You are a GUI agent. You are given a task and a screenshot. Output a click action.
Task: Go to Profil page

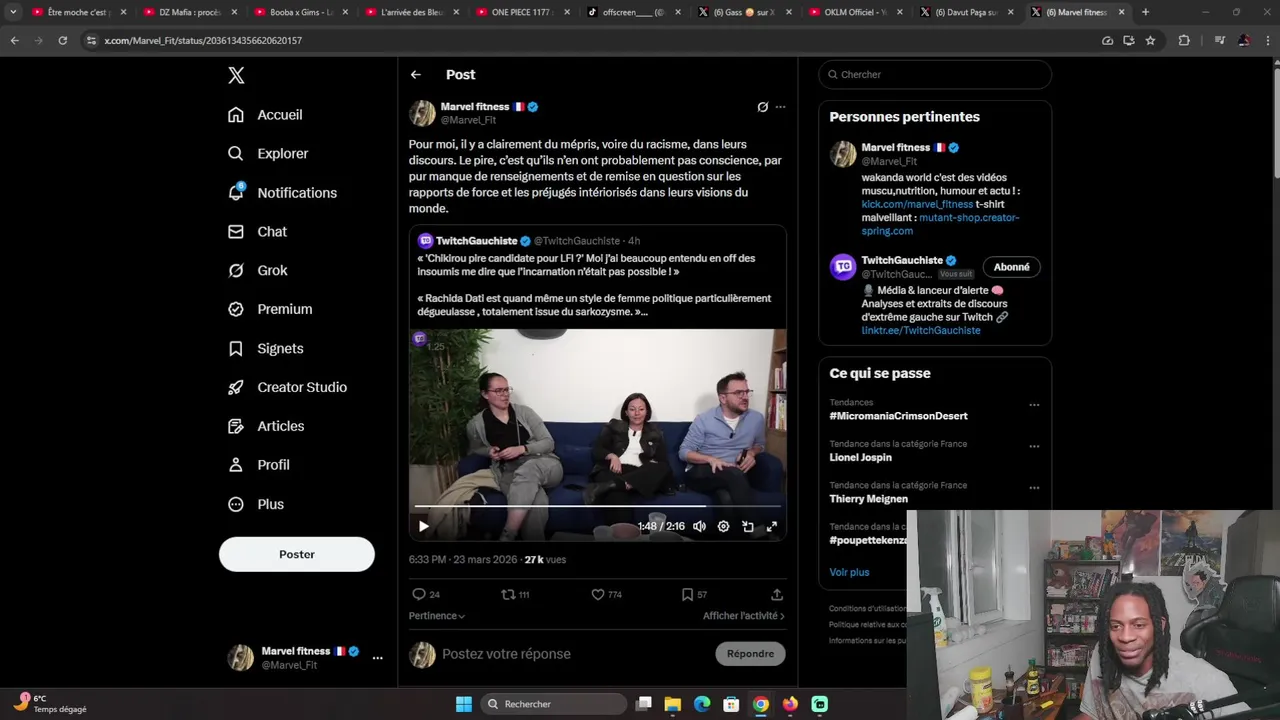click(259, 466)
